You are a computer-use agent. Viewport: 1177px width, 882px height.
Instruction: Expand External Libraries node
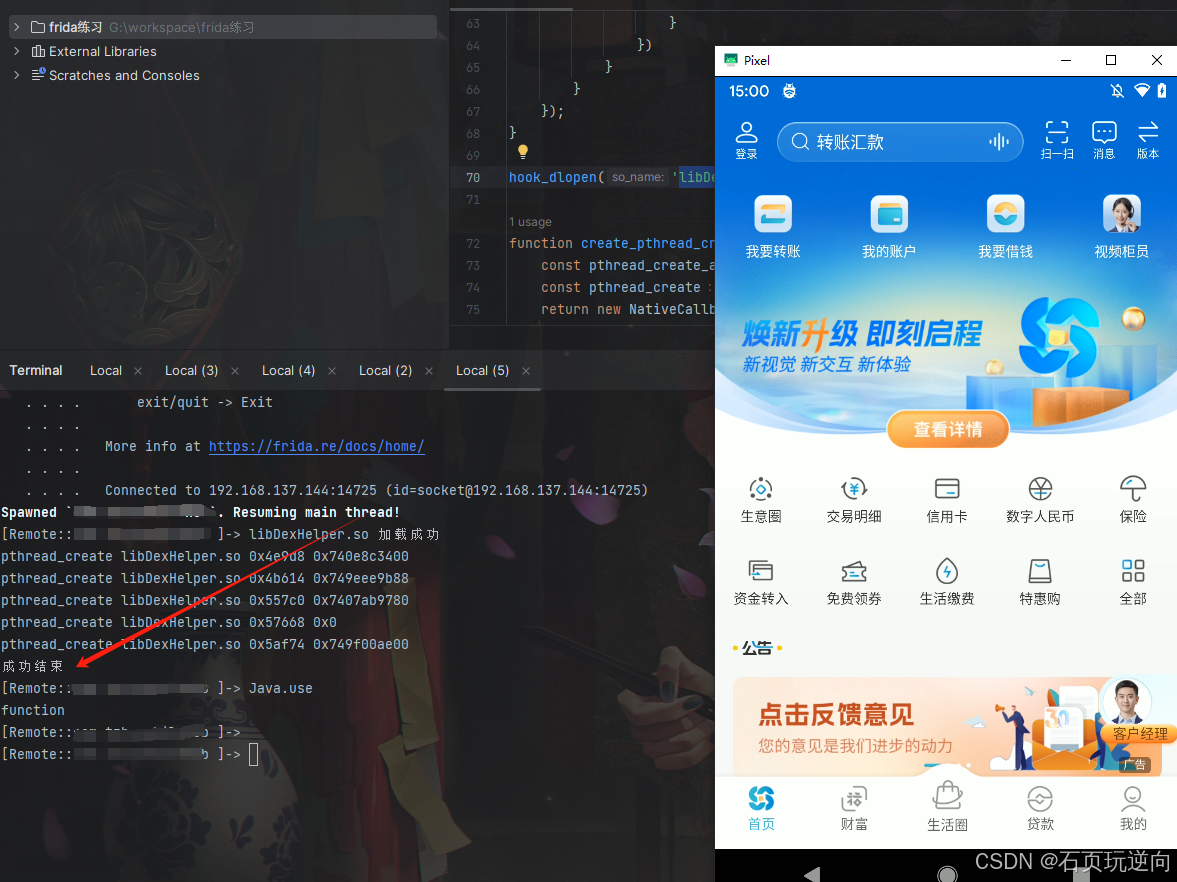tap(17, 51)
